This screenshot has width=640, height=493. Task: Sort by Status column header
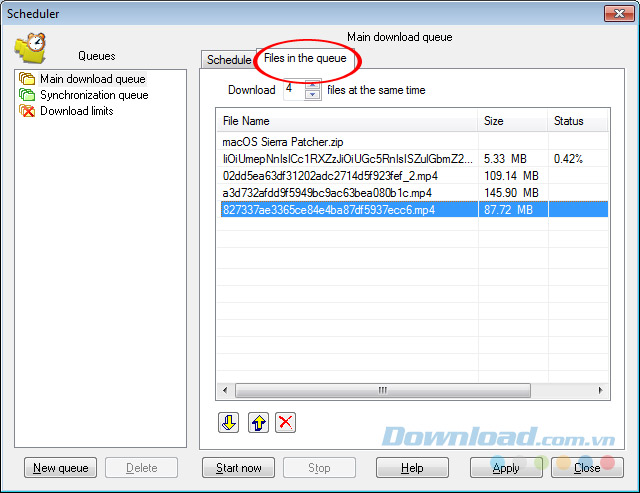coord(578,121)
